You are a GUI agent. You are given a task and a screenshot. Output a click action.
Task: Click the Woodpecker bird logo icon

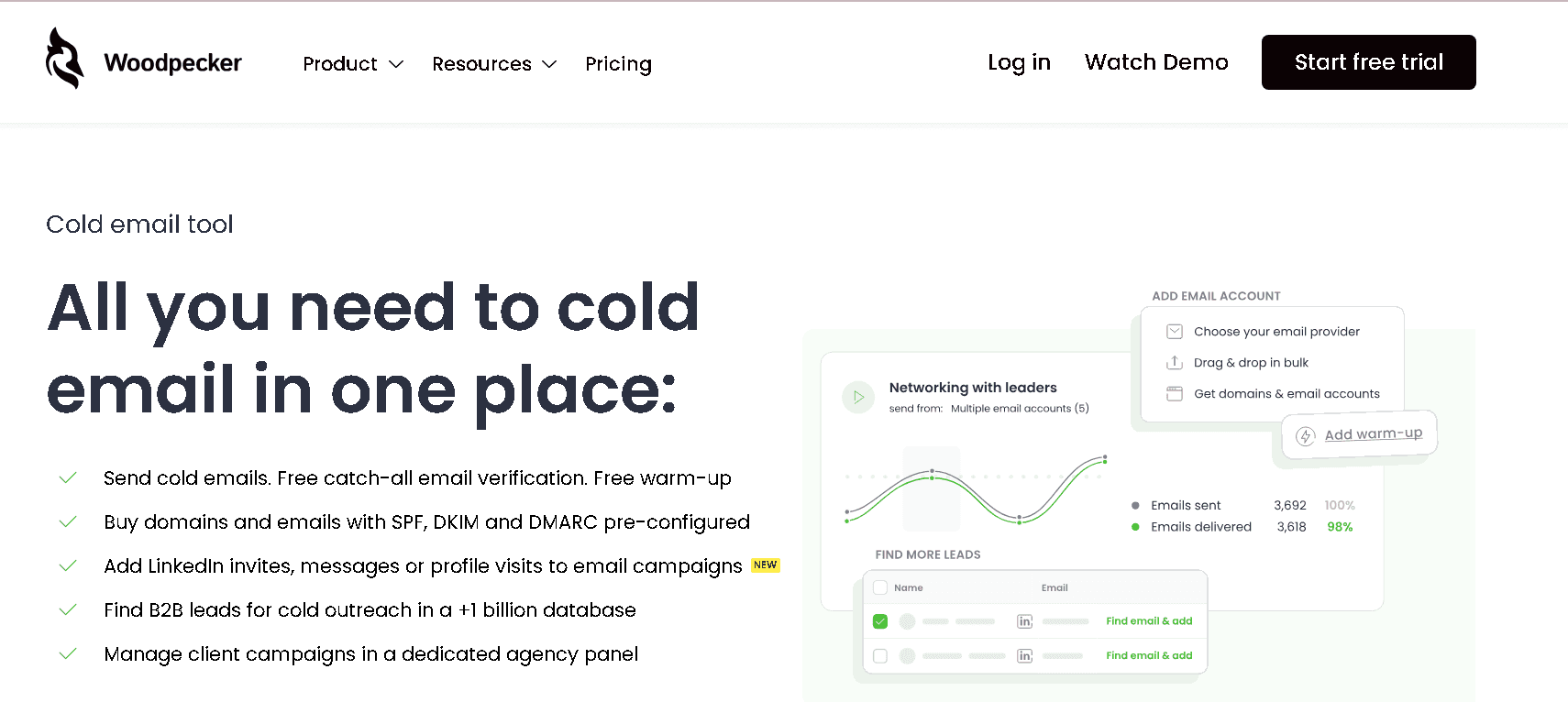64,58
